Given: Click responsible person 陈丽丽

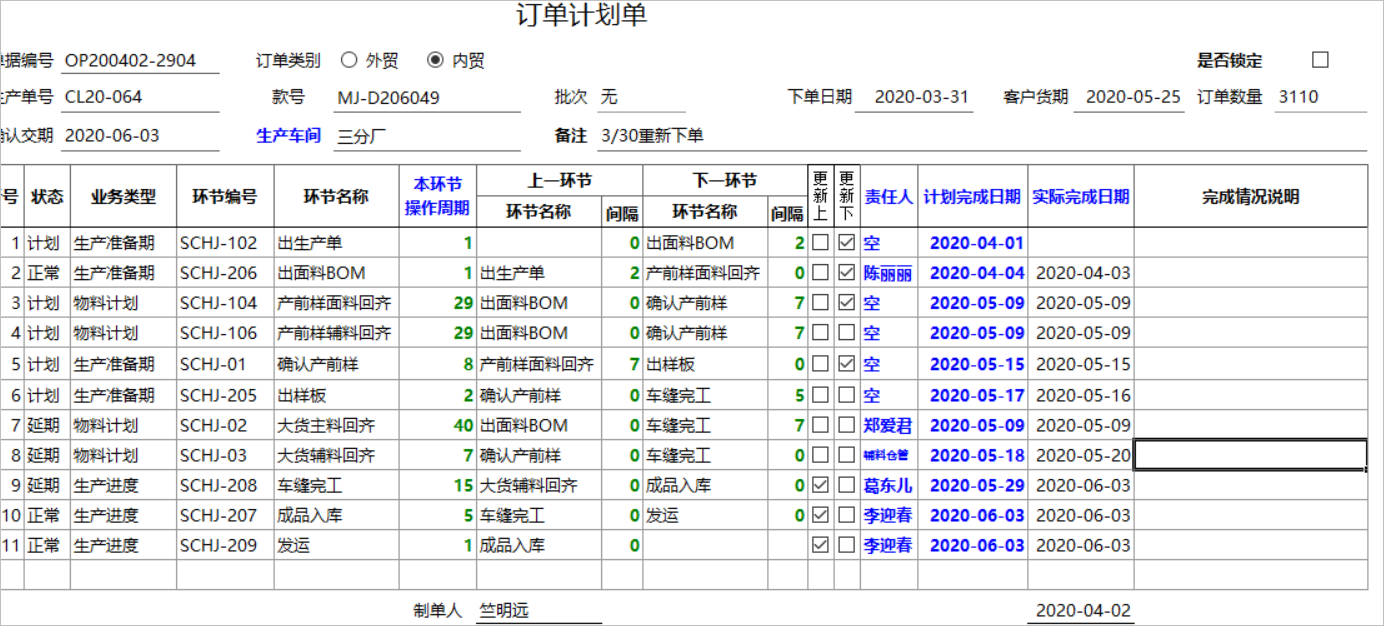Looking at the screenshot, I should [888, 273].
